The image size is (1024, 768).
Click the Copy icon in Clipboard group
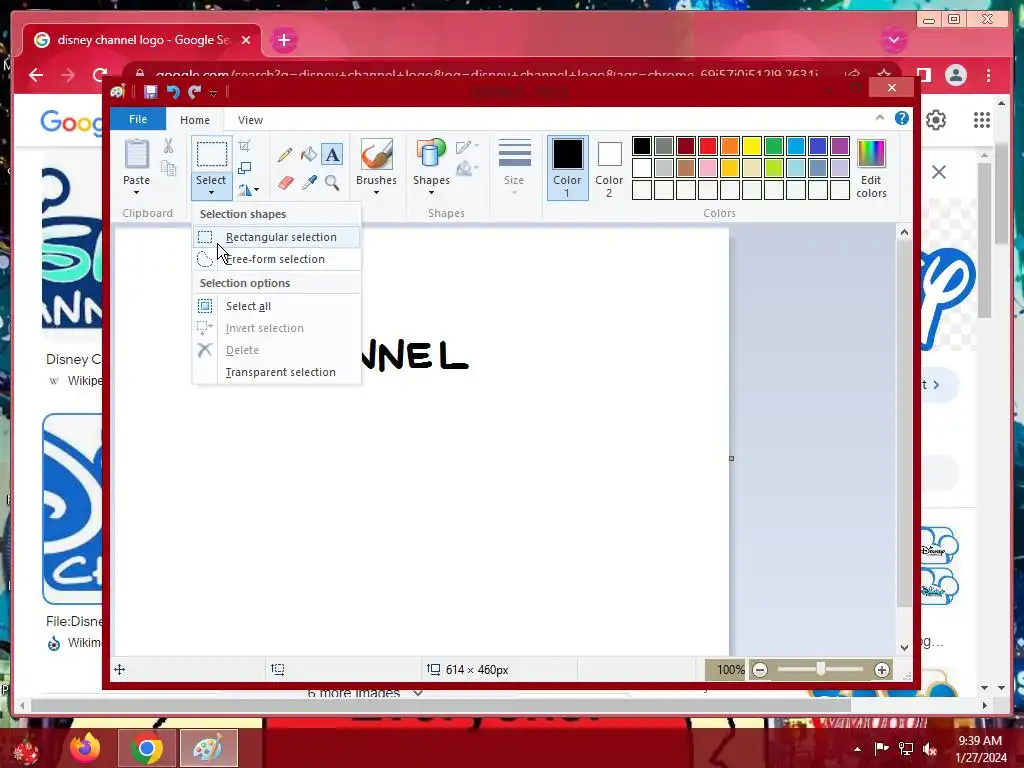(168, 168)
